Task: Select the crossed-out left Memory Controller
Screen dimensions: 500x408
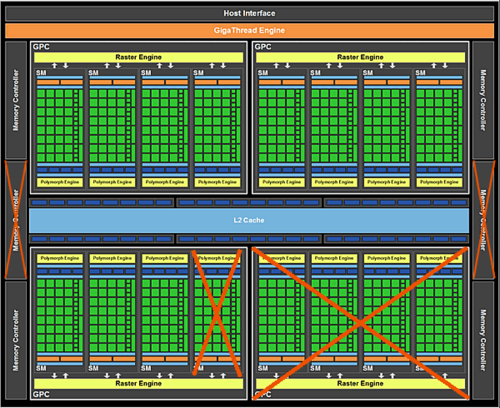Action: (16, 220)
